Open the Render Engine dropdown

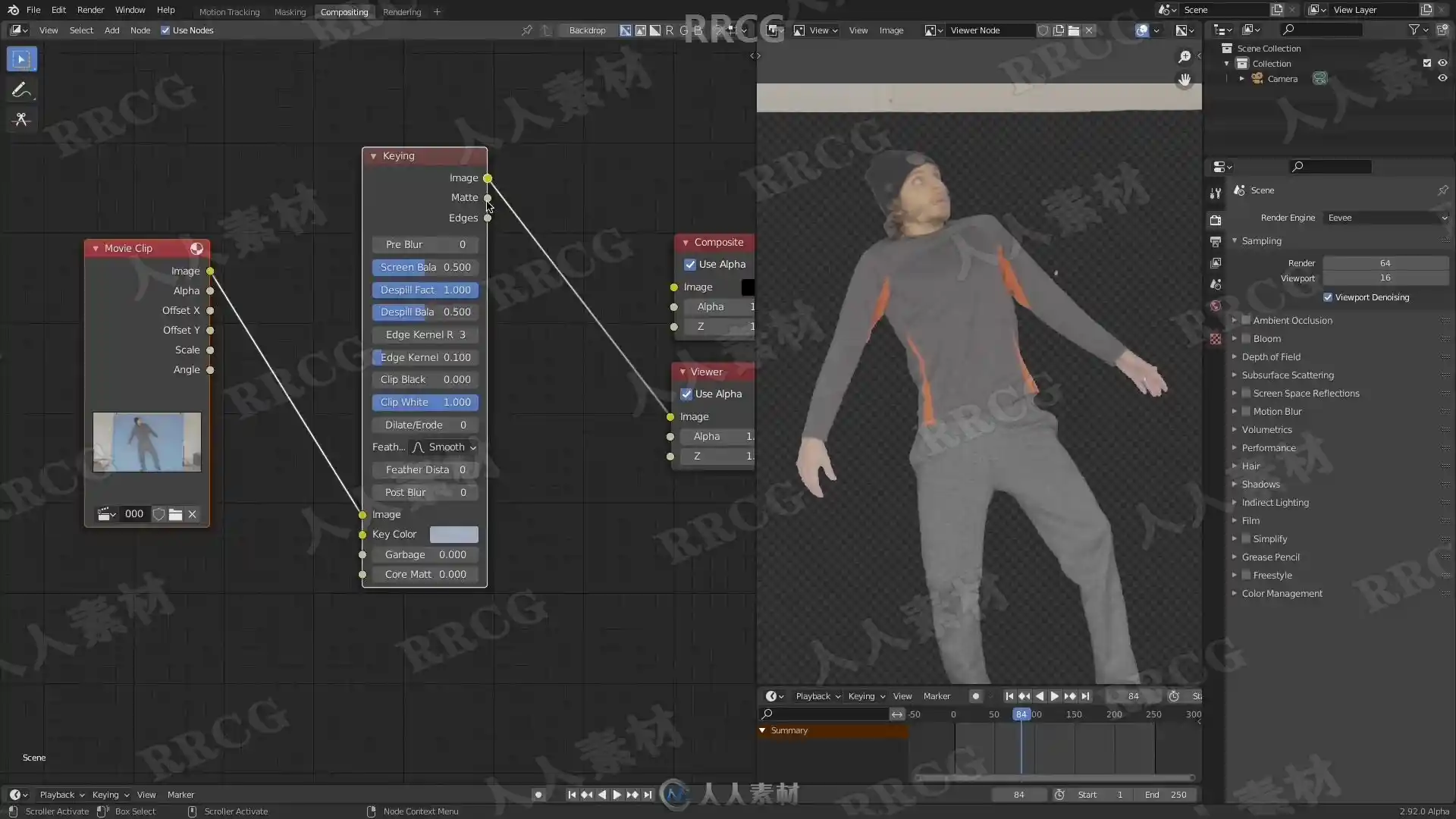tap(1386, 218)
